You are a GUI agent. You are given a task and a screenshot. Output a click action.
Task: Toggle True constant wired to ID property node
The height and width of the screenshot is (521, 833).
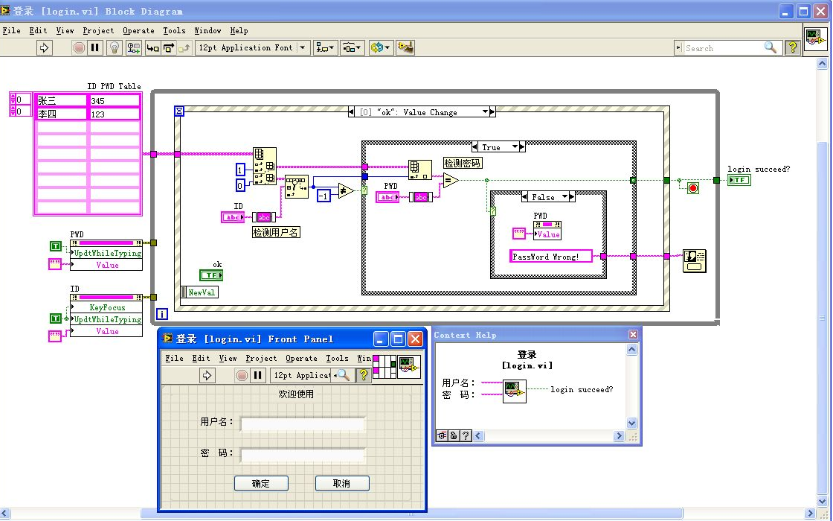click(x=56, y=318)
